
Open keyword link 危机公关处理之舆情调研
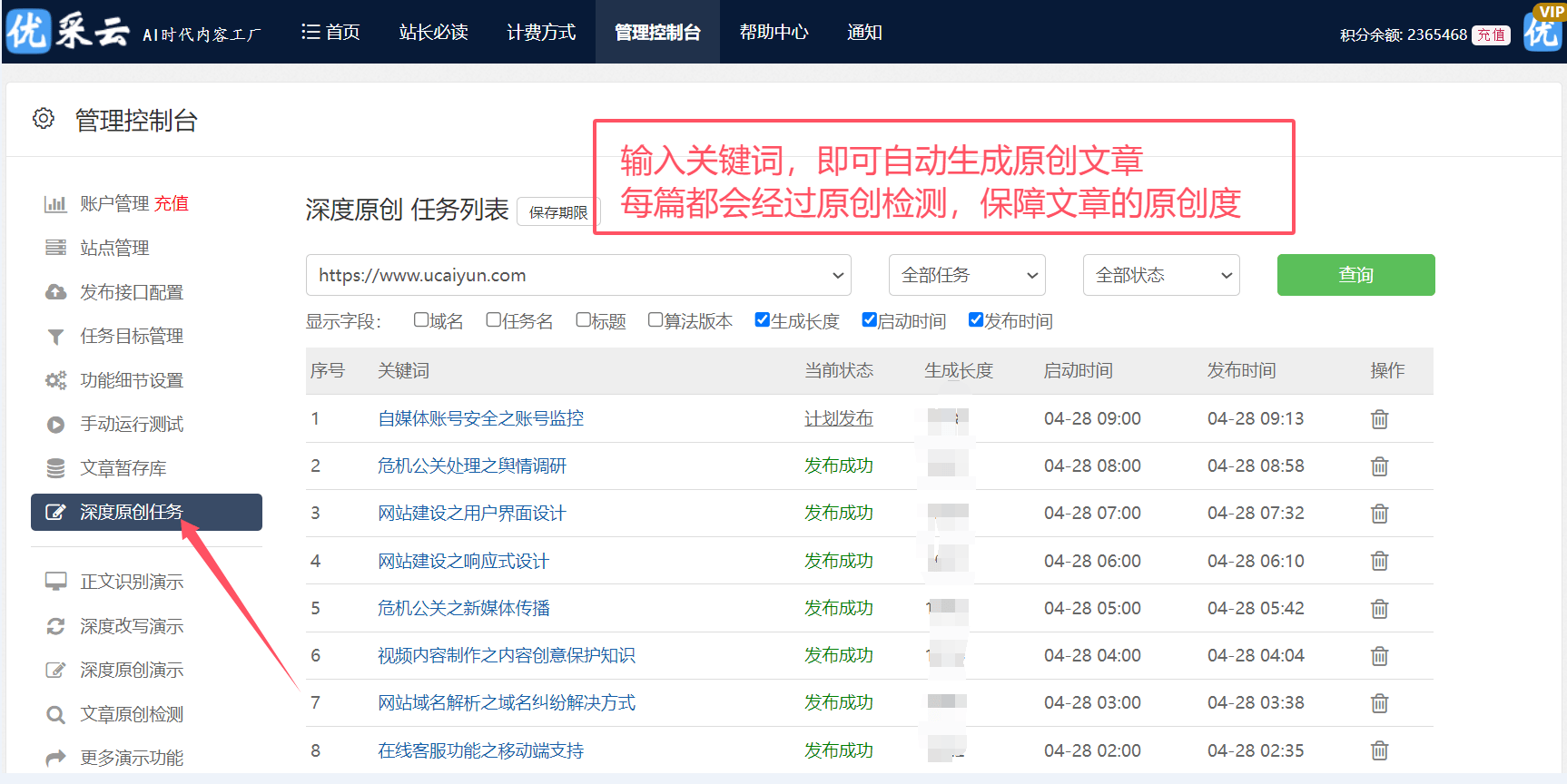[471, 465]
